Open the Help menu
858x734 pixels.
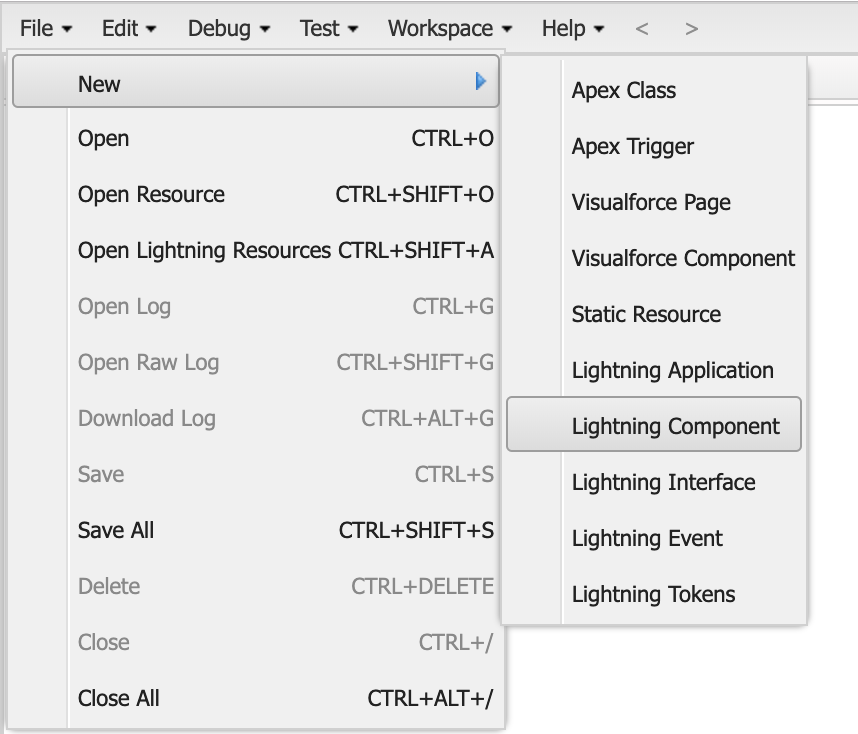[573, 29]
